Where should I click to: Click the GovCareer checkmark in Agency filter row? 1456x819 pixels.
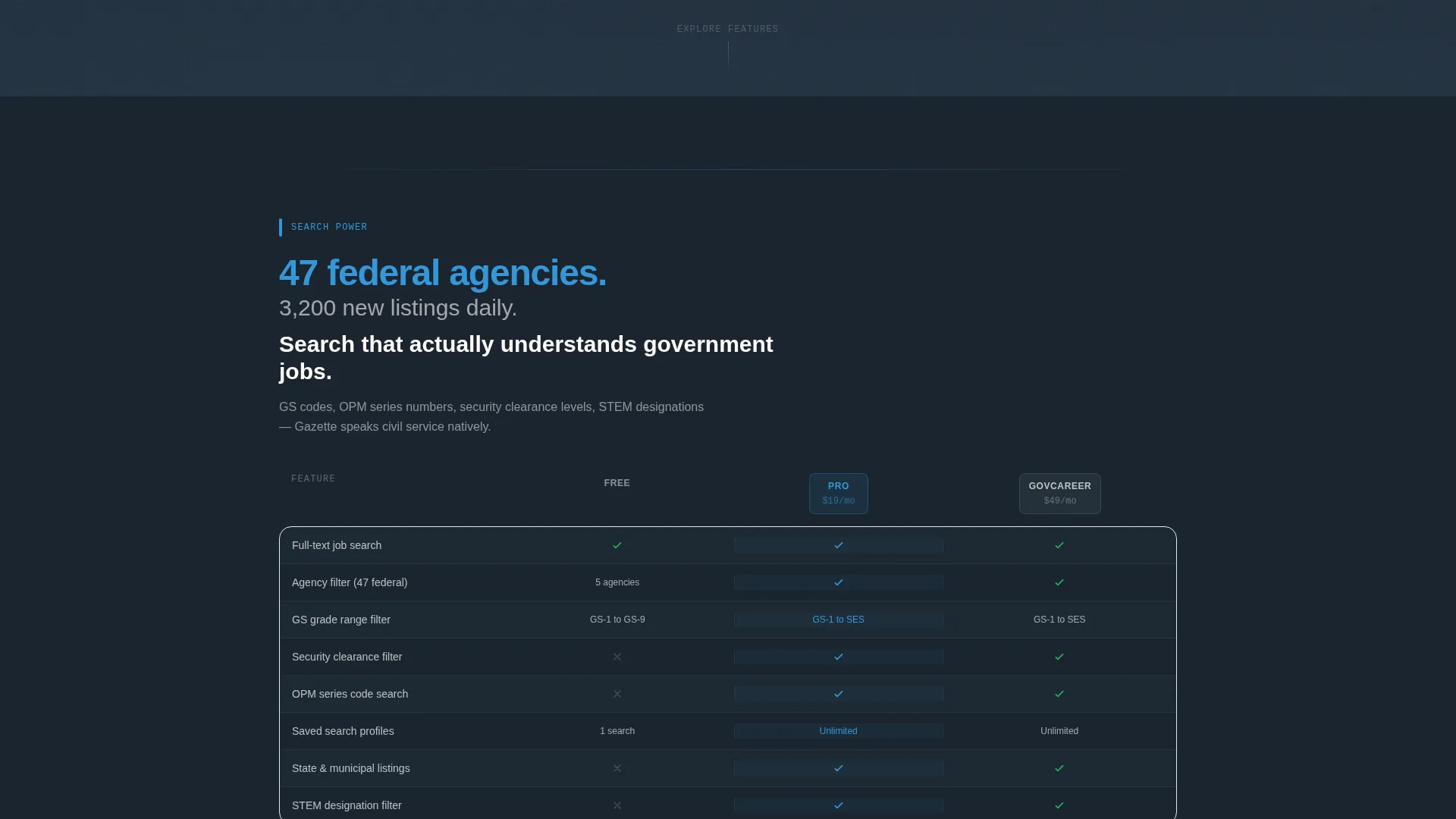1059,582
